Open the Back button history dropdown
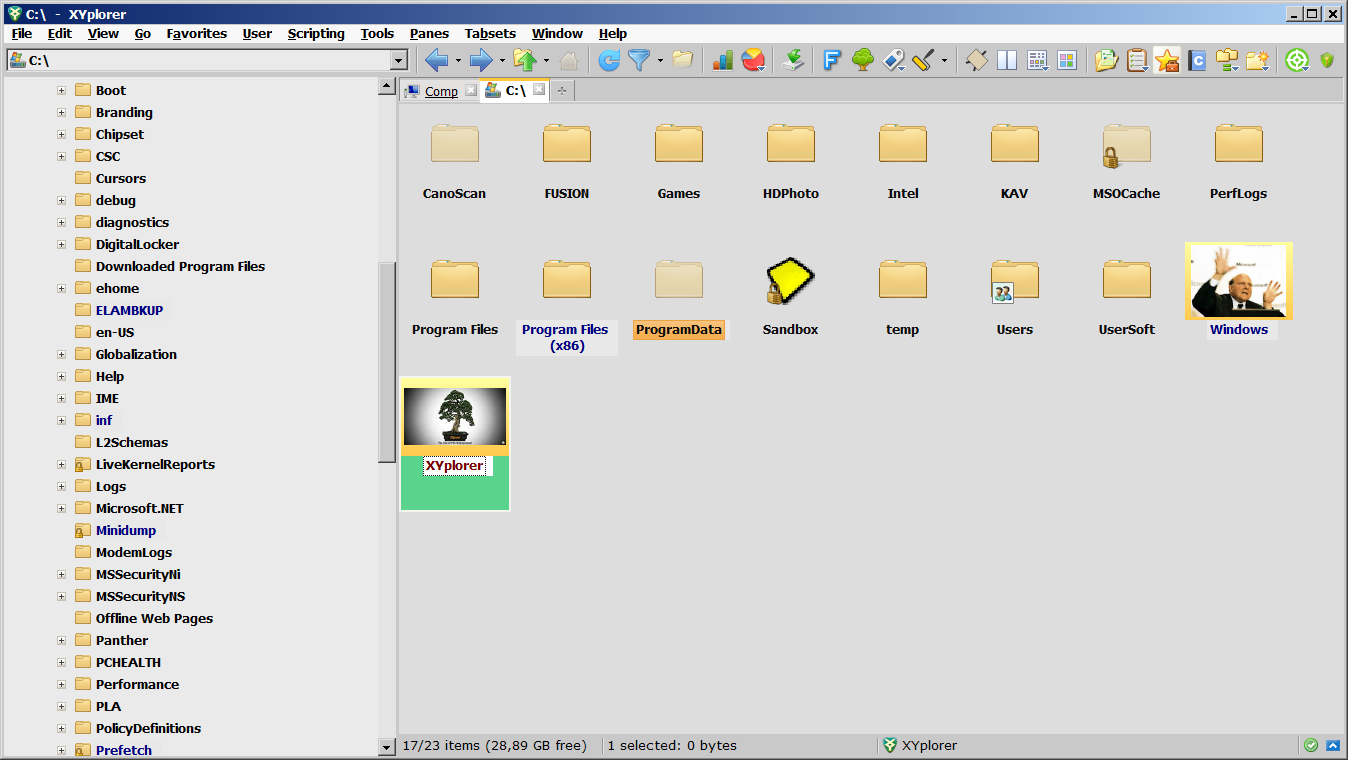The image size is (1348, 760). [457, 60]
